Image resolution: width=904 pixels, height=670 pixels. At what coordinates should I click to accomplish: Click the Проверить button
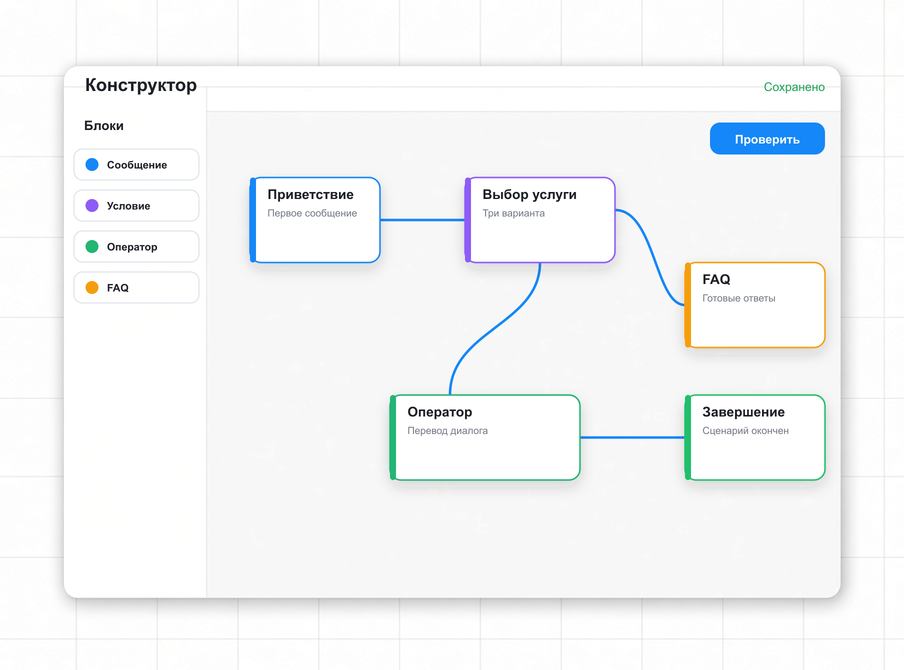(767, 138)
